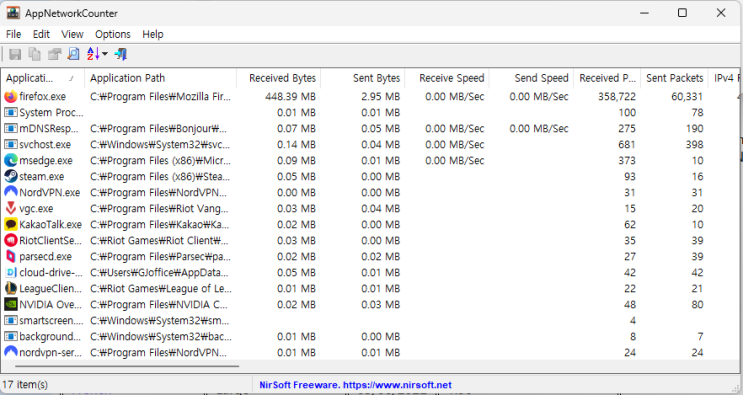
Task: Click the nordvpn-service icon
Action: point(11,353)
